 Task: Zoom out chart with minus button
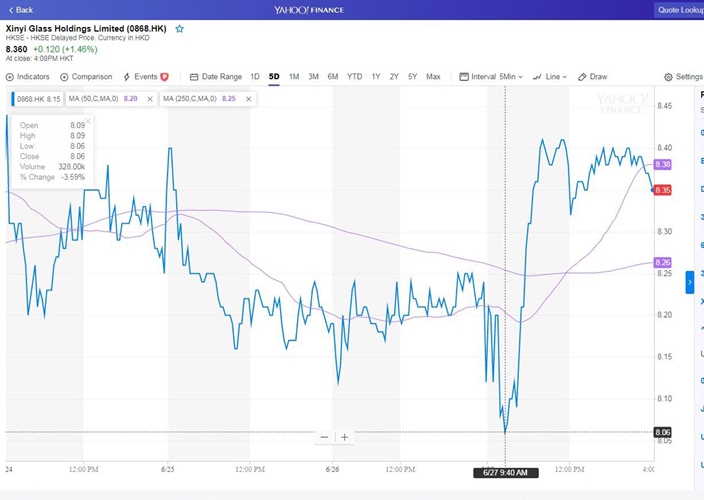325,437
